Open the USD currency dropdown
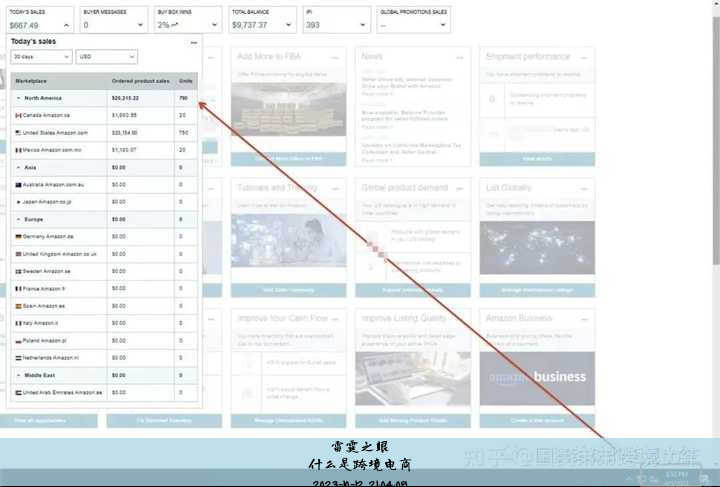 click(105, 58)
